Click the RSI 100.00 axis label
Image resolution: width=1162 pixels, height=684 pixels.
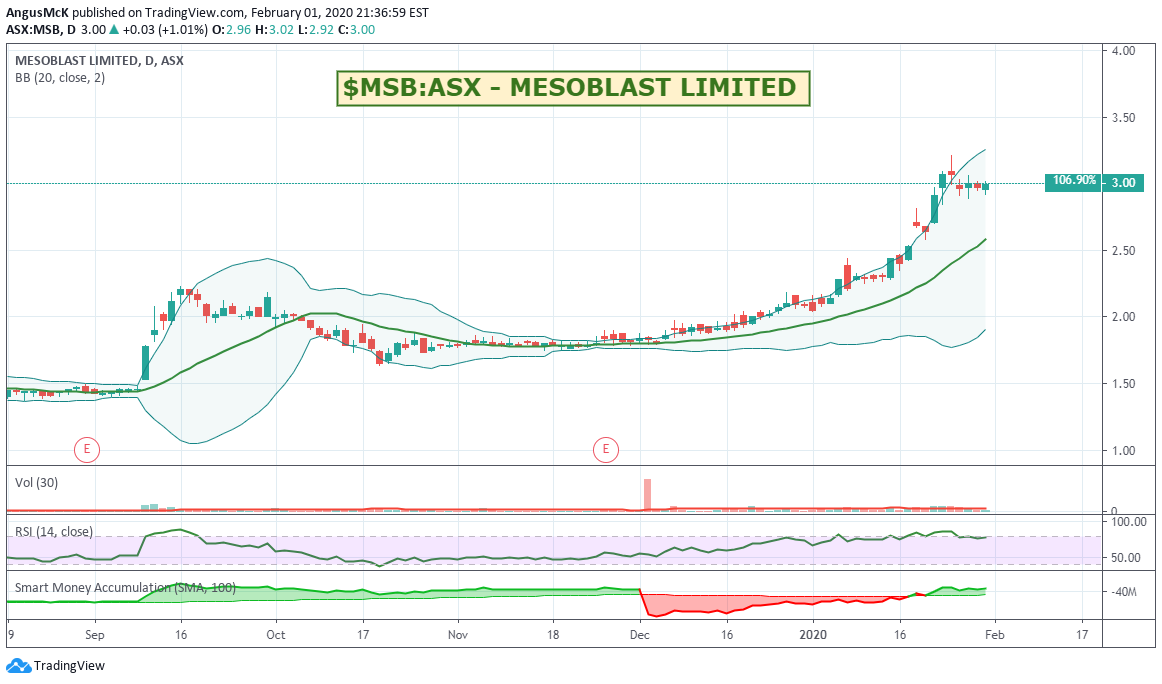(x=1128, y=522)
